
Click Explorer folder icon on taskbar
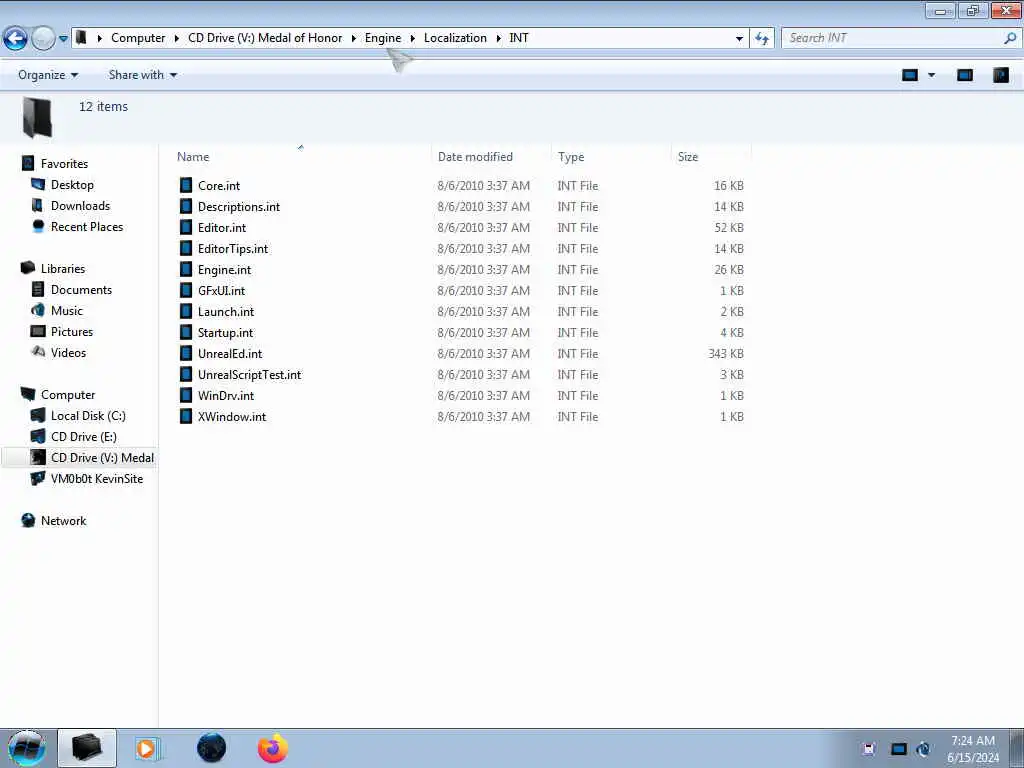[87, 748]
